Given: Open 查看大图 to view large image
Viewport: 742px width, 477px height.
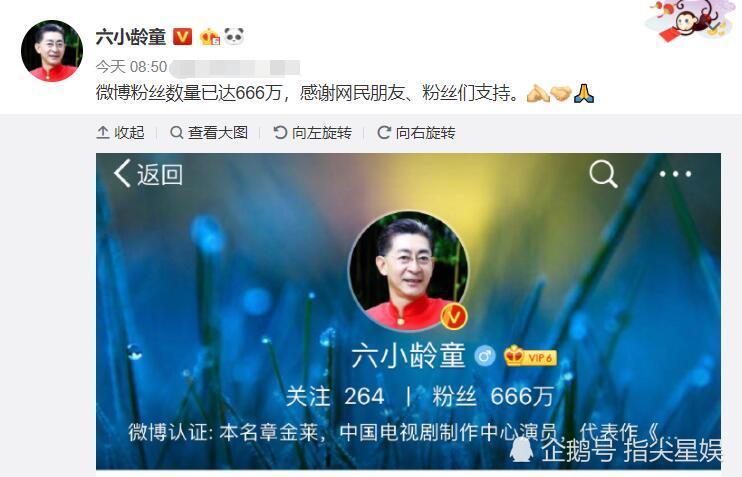Looking at the screenshot, I should 209,132.
